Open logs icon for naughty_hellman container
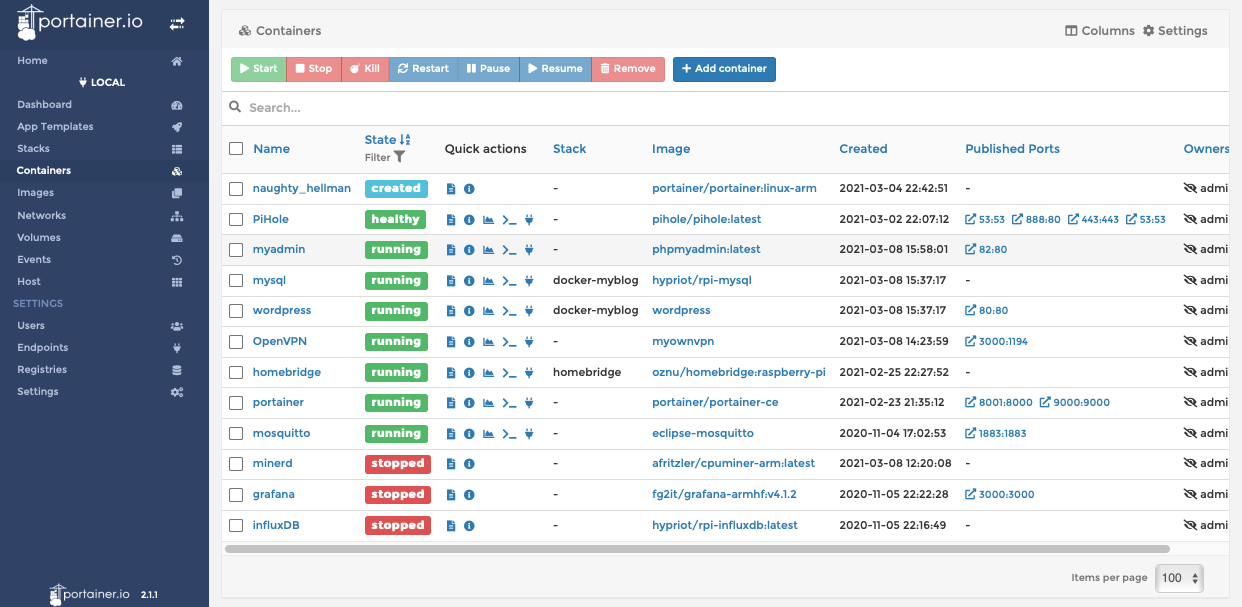This screenshot has height=607, width=1242. pos(451,188)
